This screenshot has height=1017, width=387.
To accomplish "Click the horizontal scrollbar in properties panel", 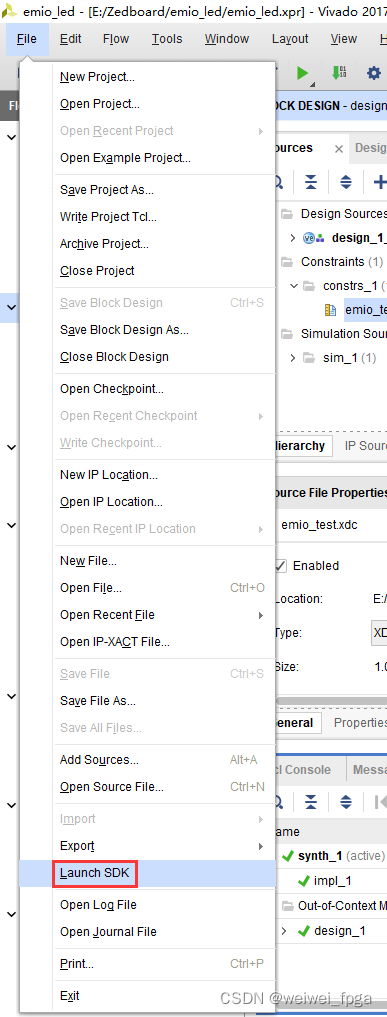I will coord(331,700).
